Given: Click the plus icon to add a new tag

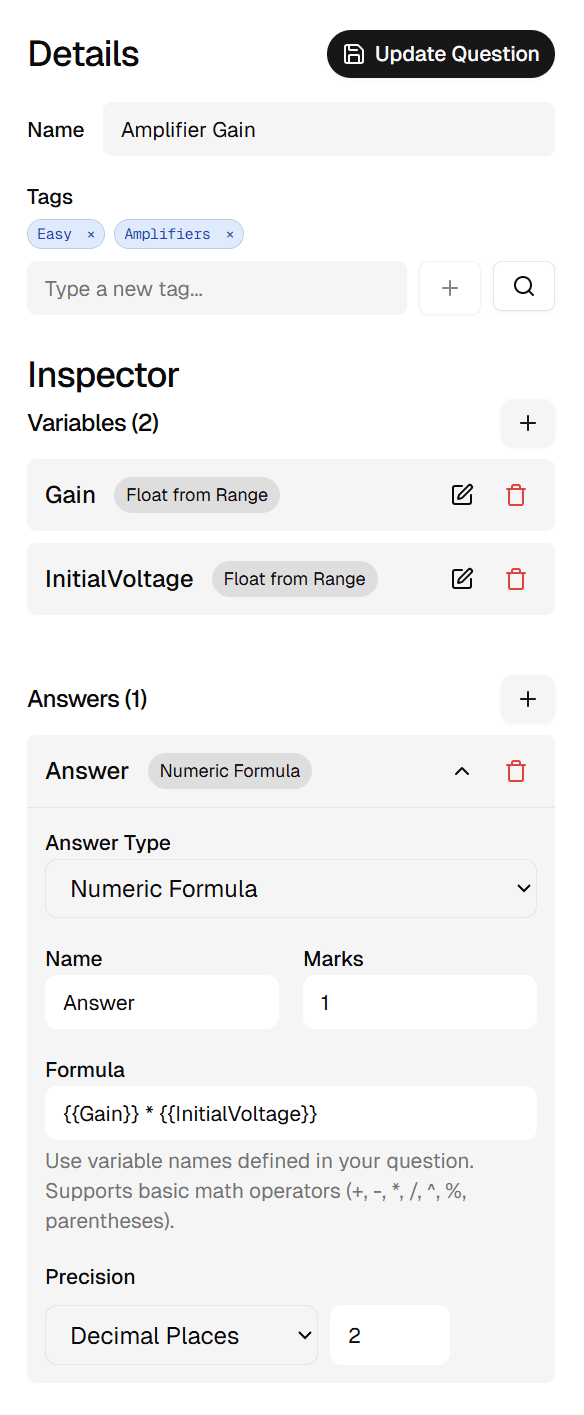Looking at the screenshot, I should 450,286.
